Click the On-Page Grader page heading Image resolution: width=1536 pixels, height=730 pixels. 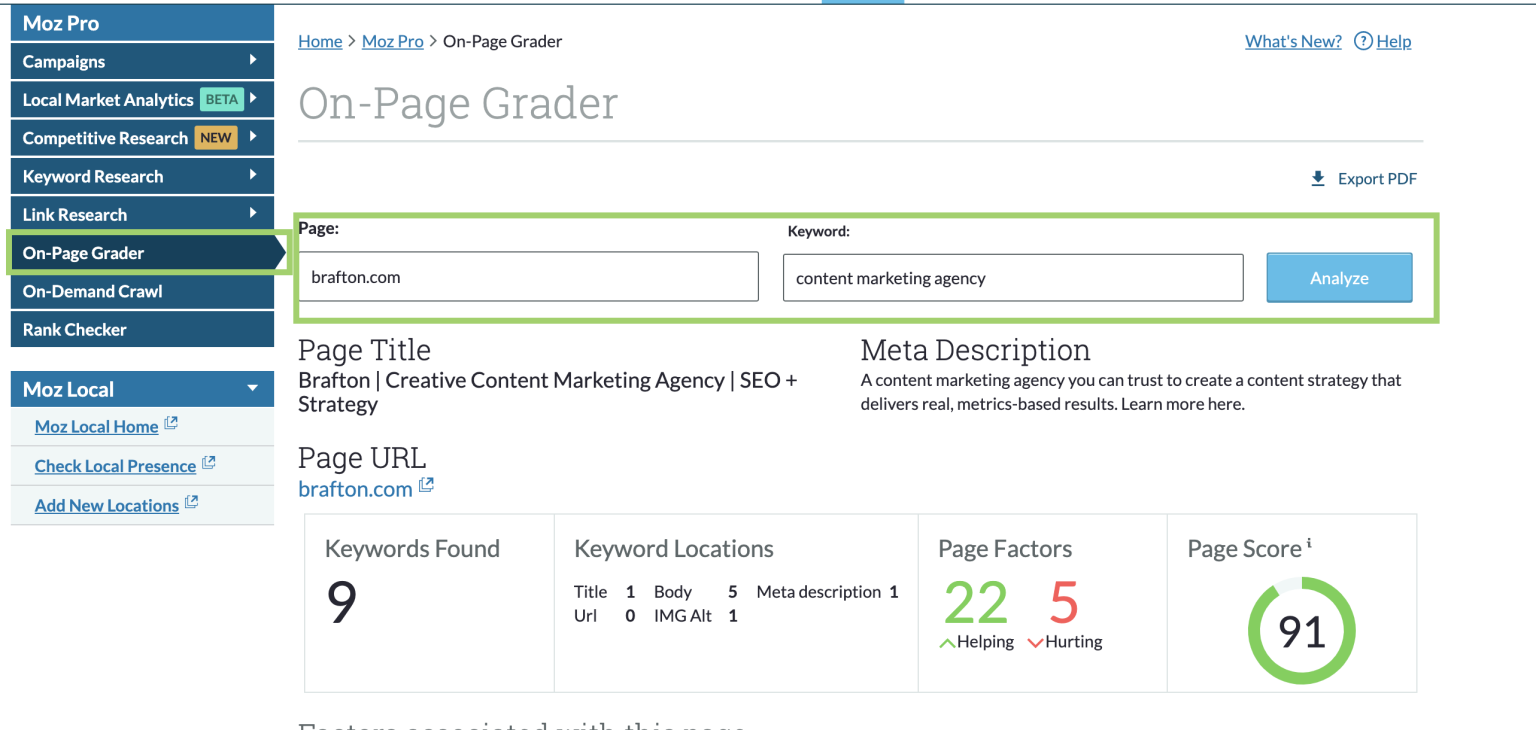coord(458,103)
